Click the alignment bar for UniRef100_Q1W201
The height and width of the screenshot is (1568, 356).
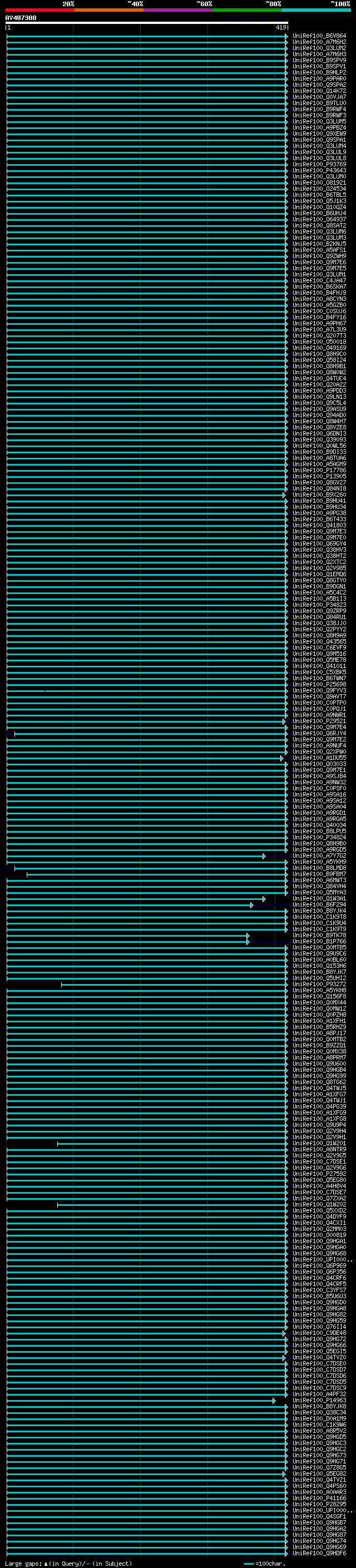tap(173, 1143)
